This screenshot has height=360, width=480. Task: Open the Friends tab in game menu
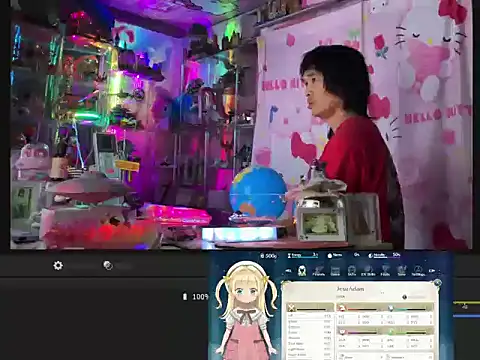(319, 271)
